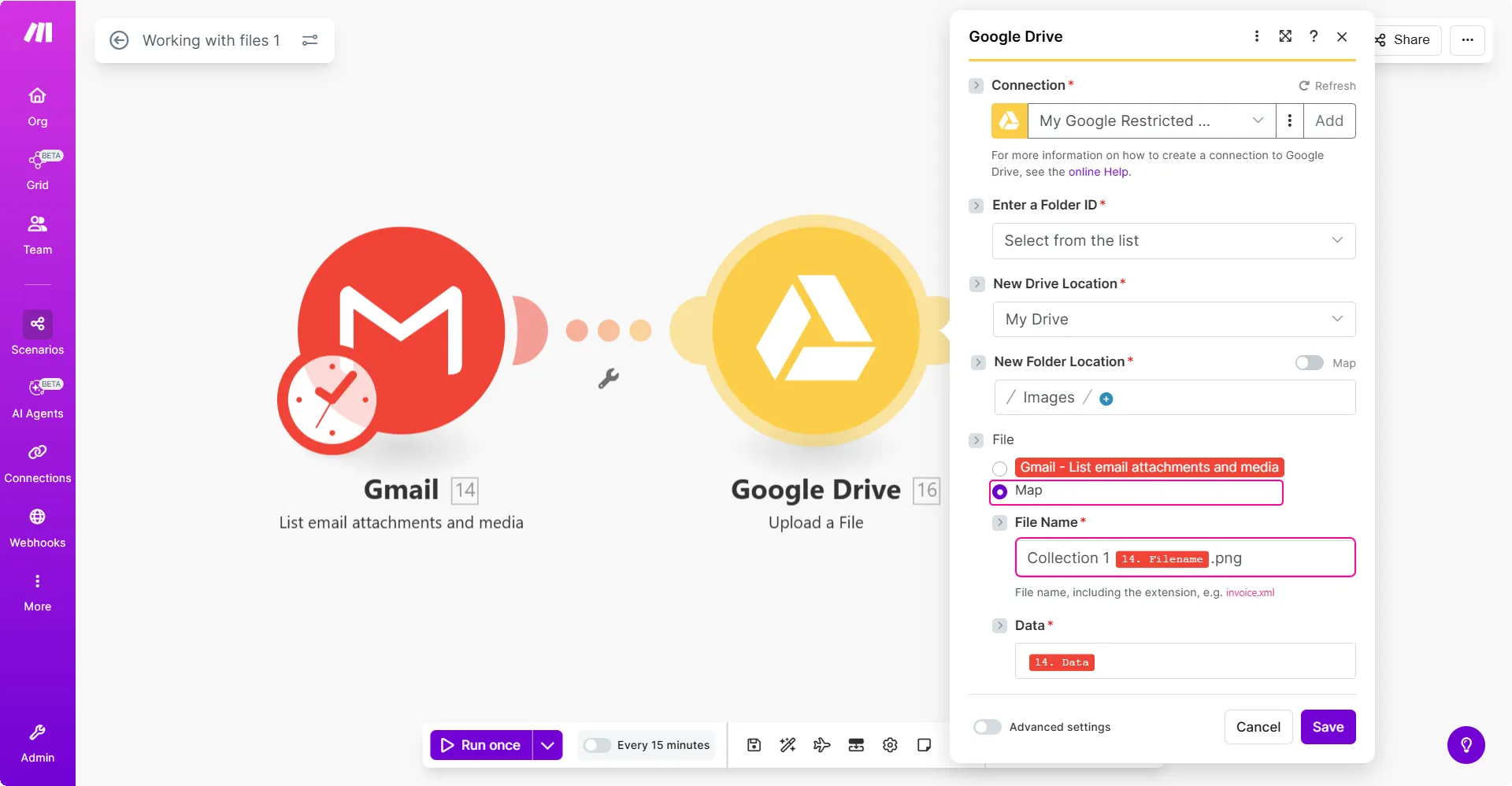Image resolution: width=1512 pixels, height=786 pixels.
Task: Open scenario inputs icon in toolbar
Action: pos(856,745)
